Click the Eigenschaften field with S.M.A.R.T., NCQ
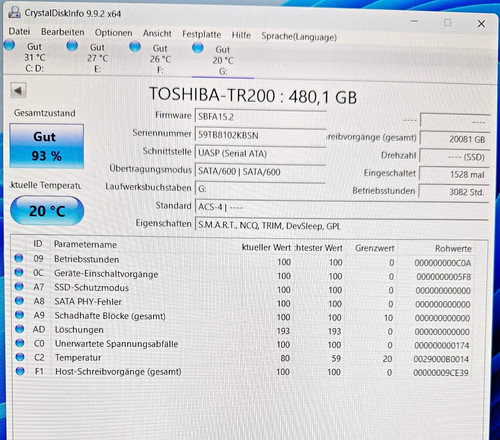Viewport: 500px width, 440px height. coord(342,225)
